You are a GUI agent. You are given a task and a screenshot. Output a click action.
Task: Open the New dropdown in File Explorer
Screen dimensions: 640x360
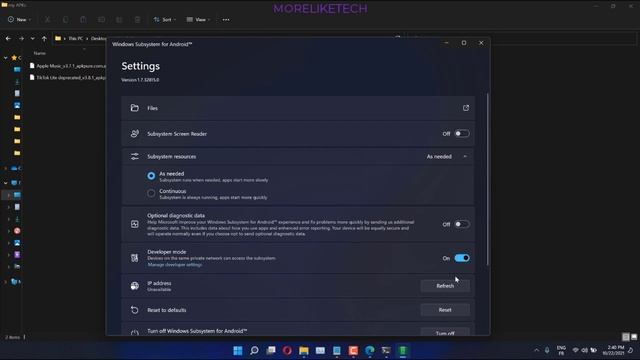19,20
